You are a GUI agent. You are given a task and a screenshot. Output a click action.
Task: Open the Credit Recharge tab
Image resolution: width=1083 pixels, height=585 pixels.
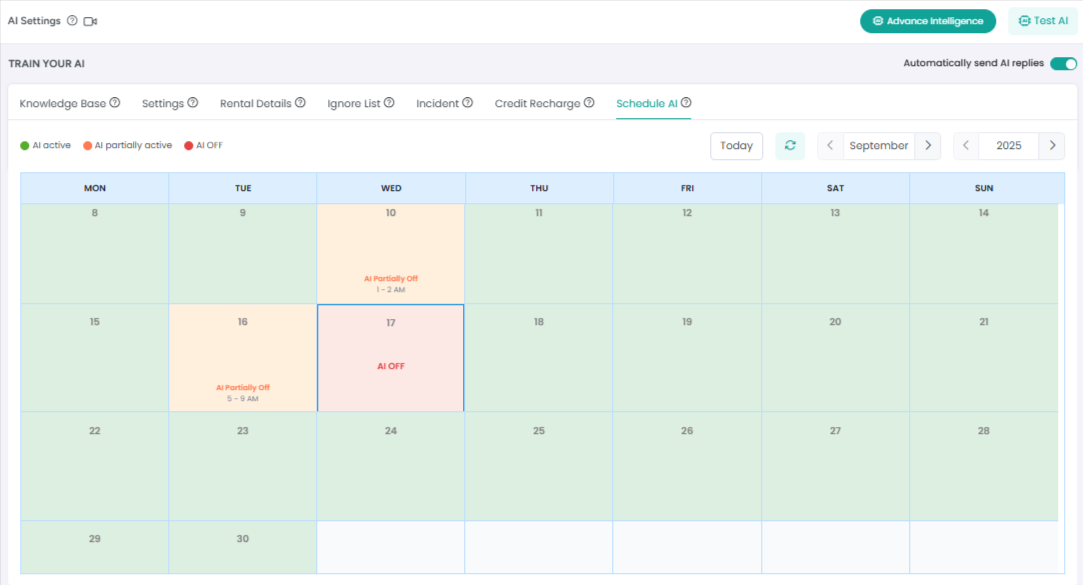(x=537, y=104)
